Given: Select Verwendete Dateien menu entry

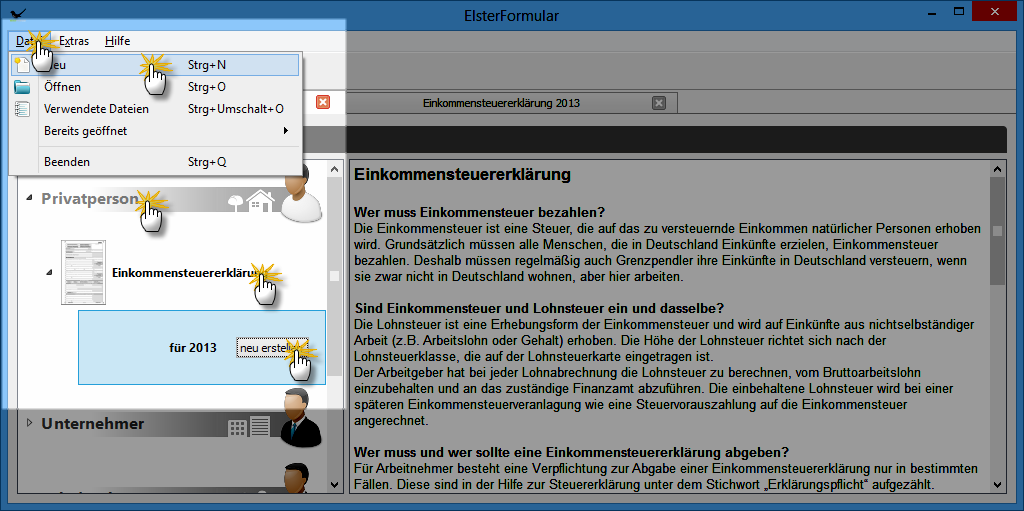Looking at the screenshot, I should (x=155, y=109).
